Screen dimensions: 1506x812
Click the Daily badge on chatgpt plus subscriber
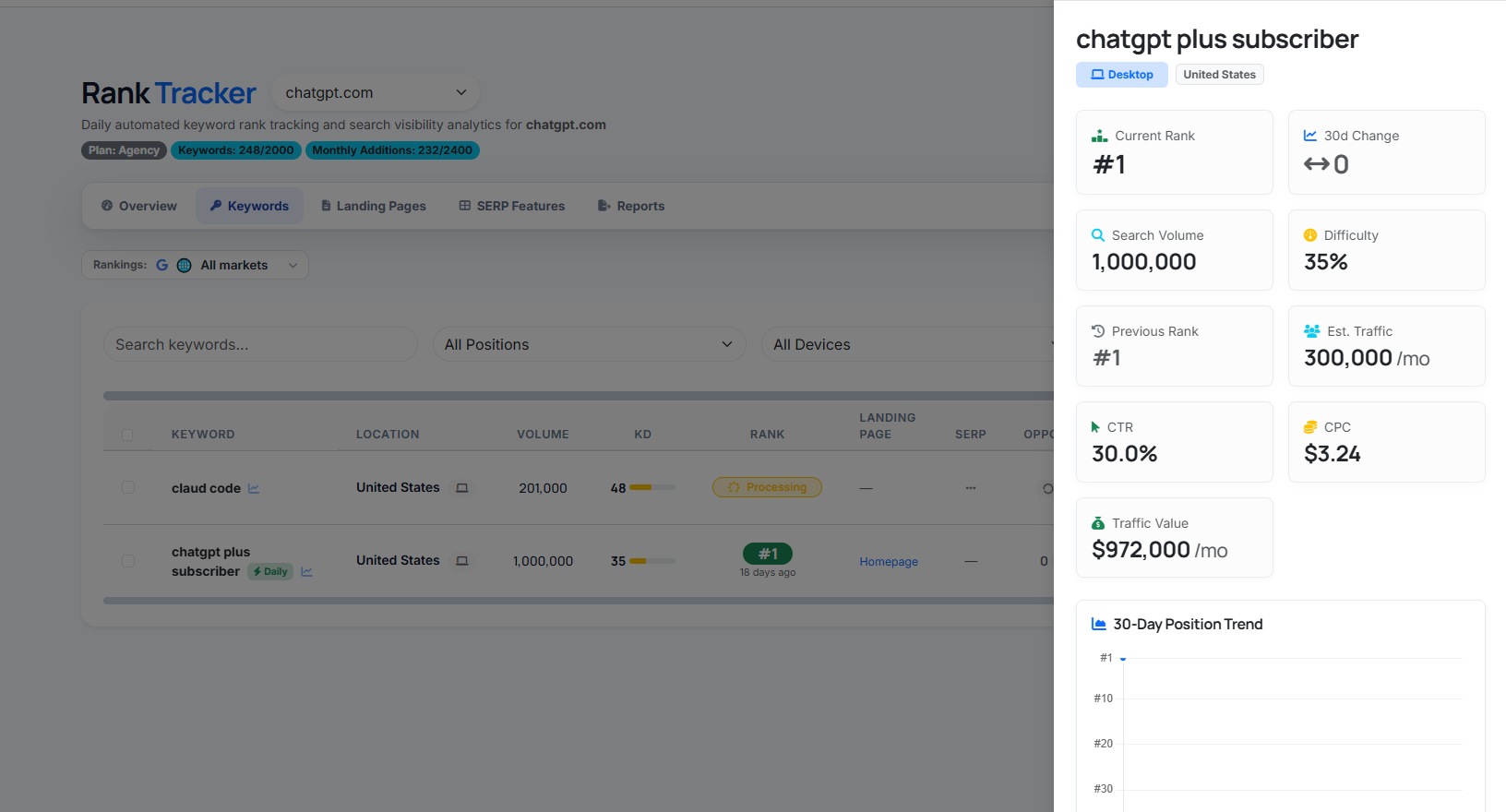pos(270,571)
